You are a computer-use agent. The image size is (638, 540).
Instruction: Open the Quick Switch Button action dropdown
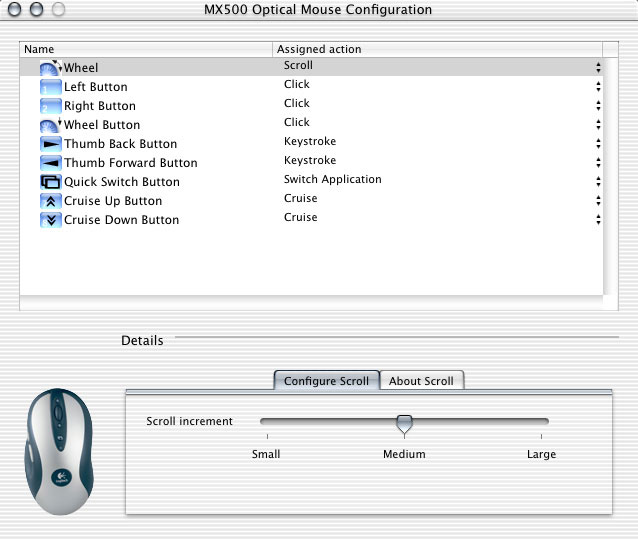(x=598, y=181)
